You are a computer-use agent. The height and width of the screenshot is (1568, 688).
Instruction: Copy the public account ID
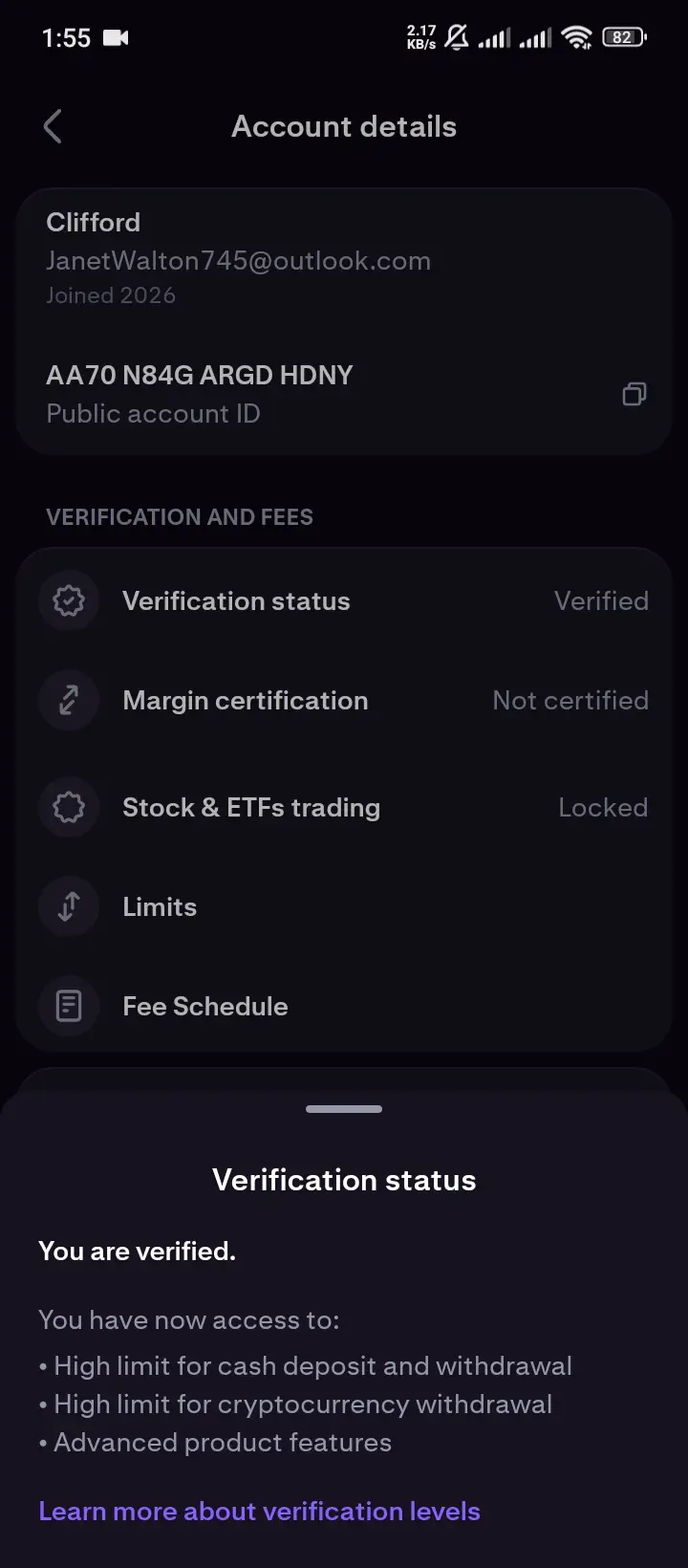(634, 394)
